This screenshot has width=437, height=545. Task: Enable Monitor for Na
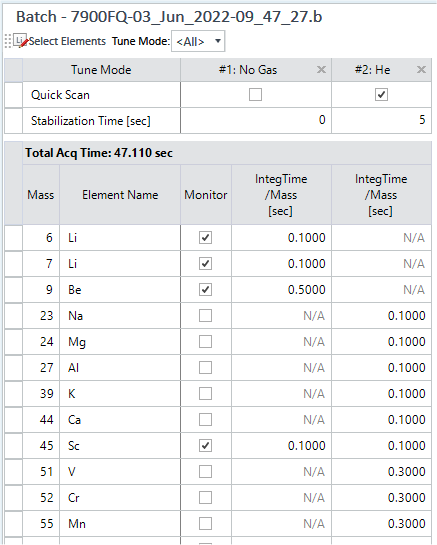pos(205,316)
